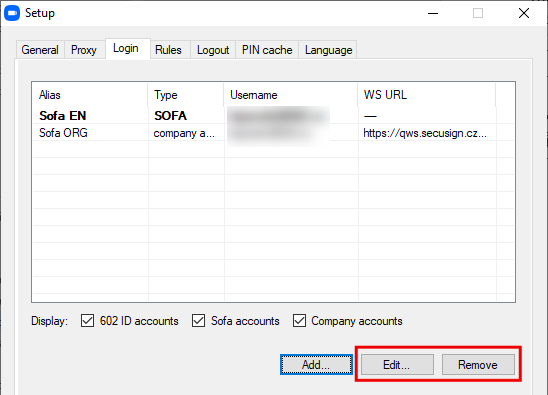Click the Username column header
Screen dimensions: 548x395
pos(291,95)
